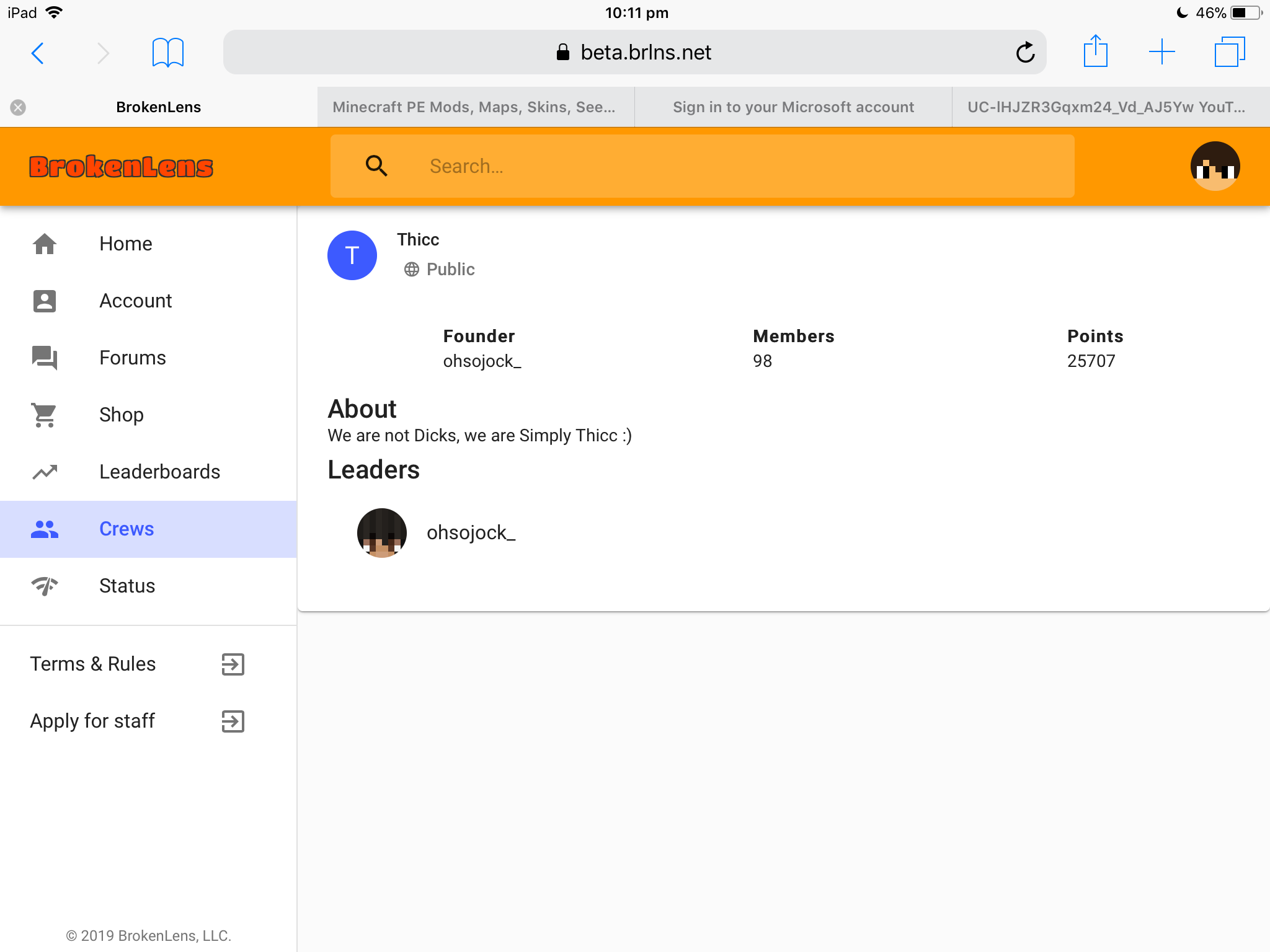Click ohsojock_ leader avatar
Image resolution: width=1270 pixels, height=952 pixels.
pos(382,533)
